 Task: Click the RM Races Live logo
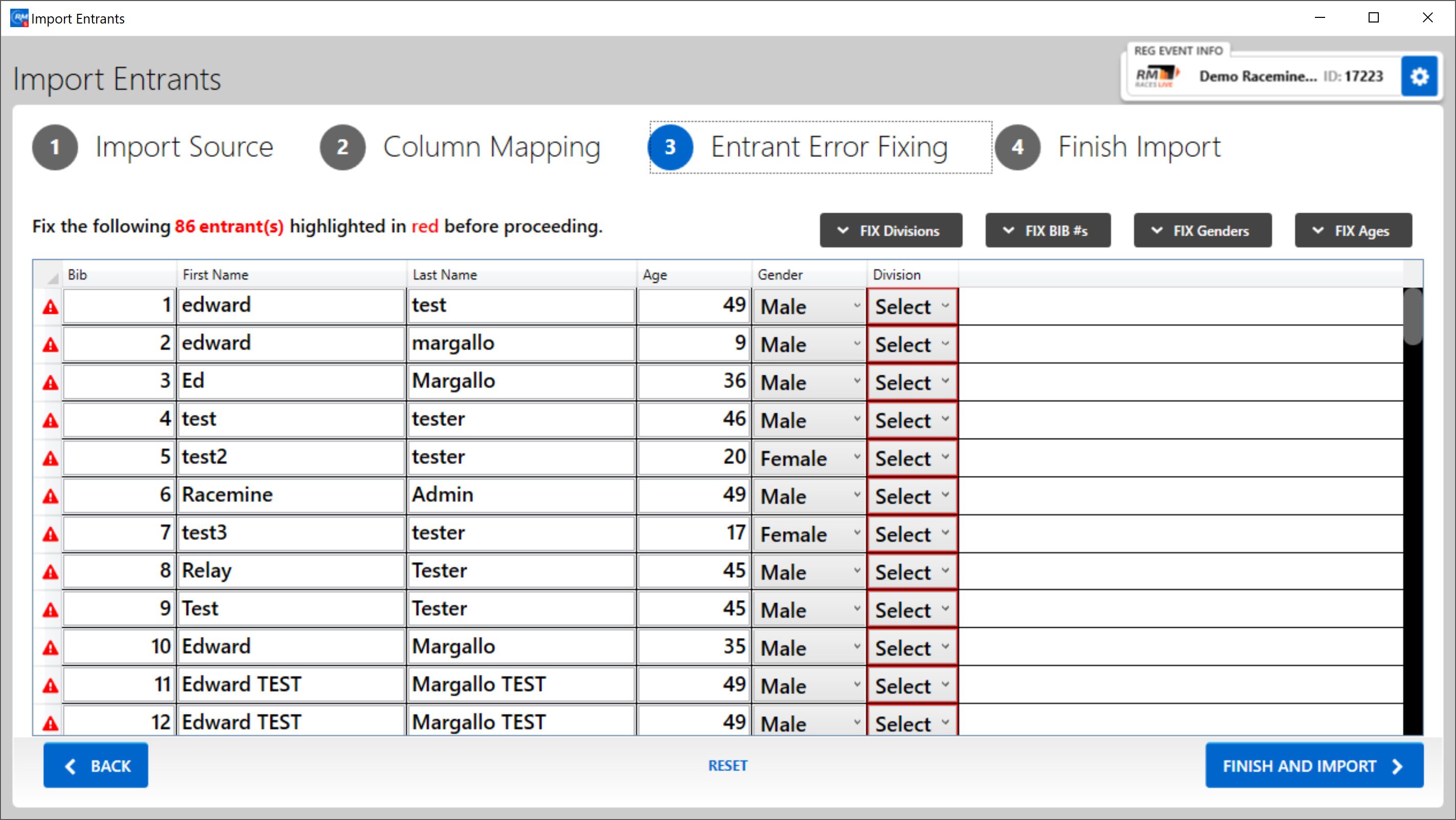pos(1157,77)
